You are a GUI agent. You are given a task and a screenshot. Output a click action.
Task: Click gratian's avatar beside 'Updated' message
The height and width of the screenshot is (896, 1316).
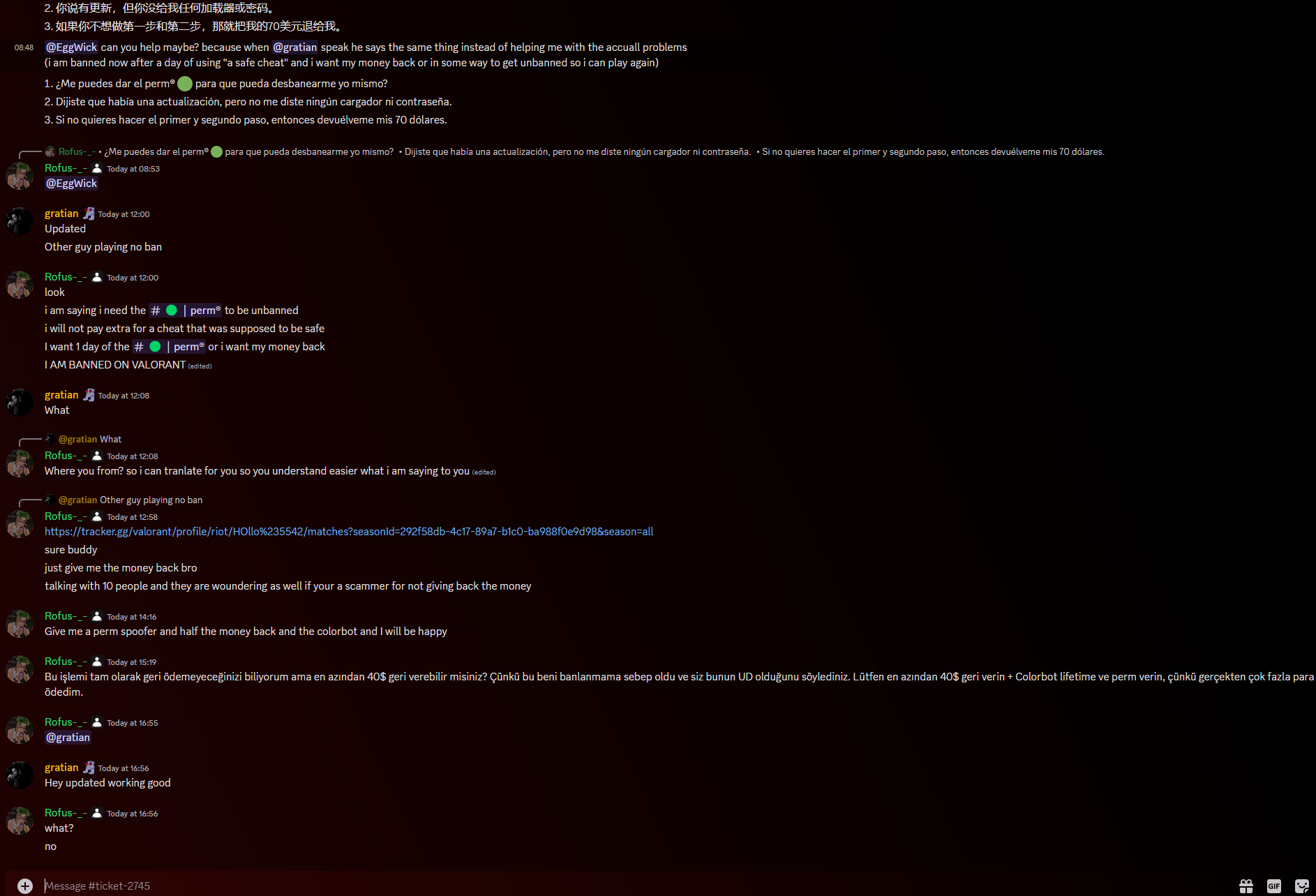[20, 221]
